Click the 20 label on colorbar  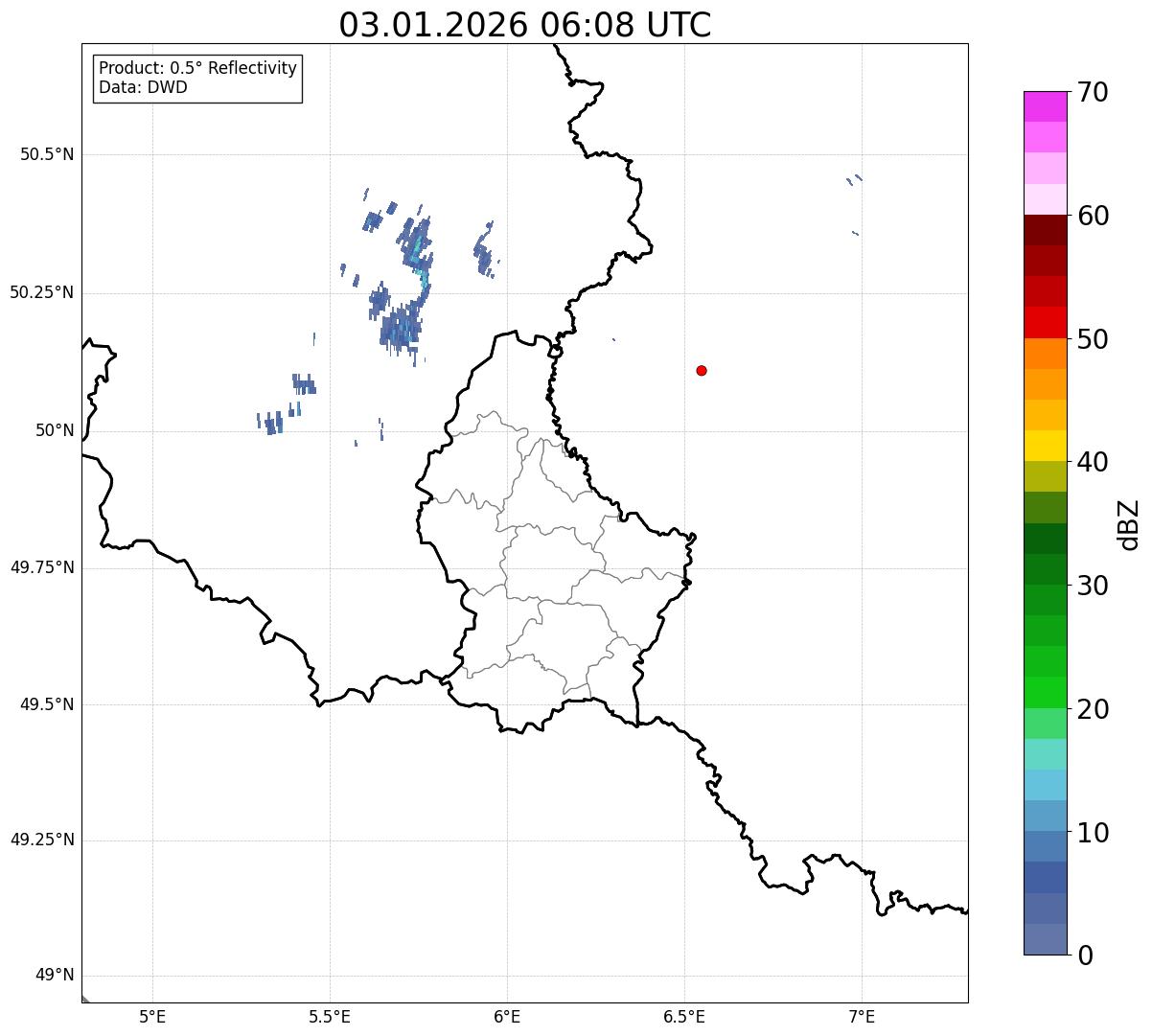(1093, 710)
